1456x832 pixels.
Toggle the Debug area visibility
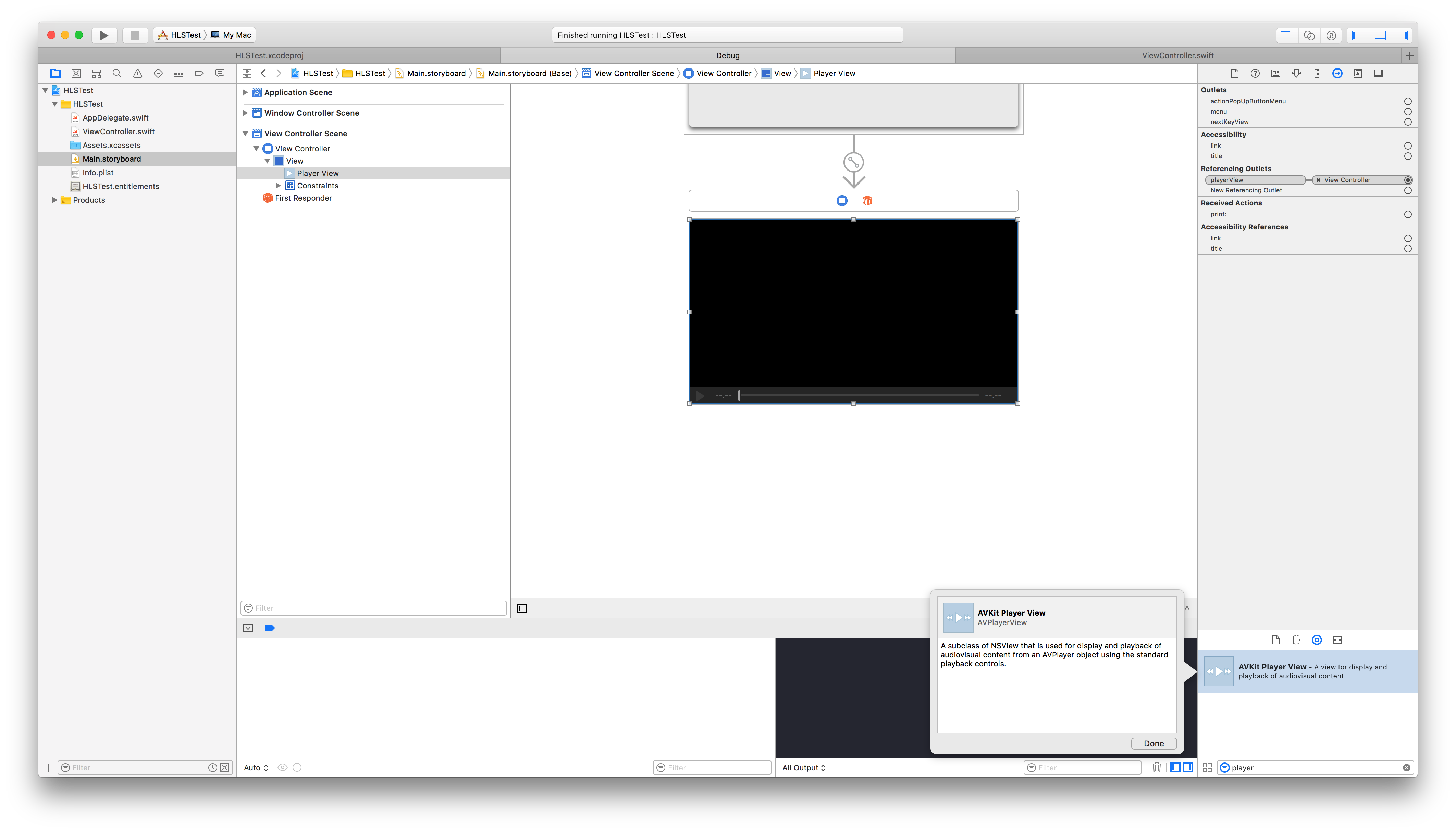coord(1380,35)
